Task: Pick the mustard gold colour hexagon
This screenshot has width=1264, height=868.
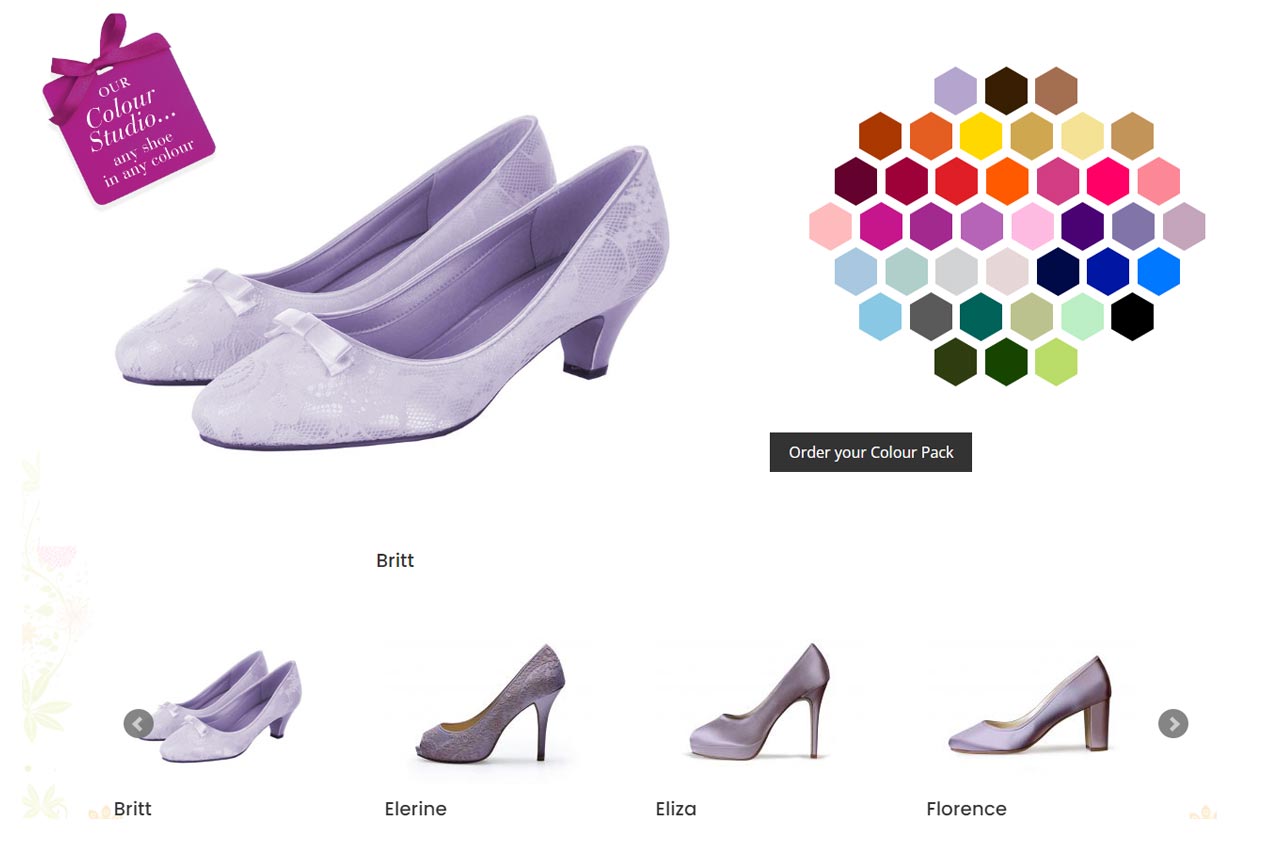Action: coord(1032,136)
